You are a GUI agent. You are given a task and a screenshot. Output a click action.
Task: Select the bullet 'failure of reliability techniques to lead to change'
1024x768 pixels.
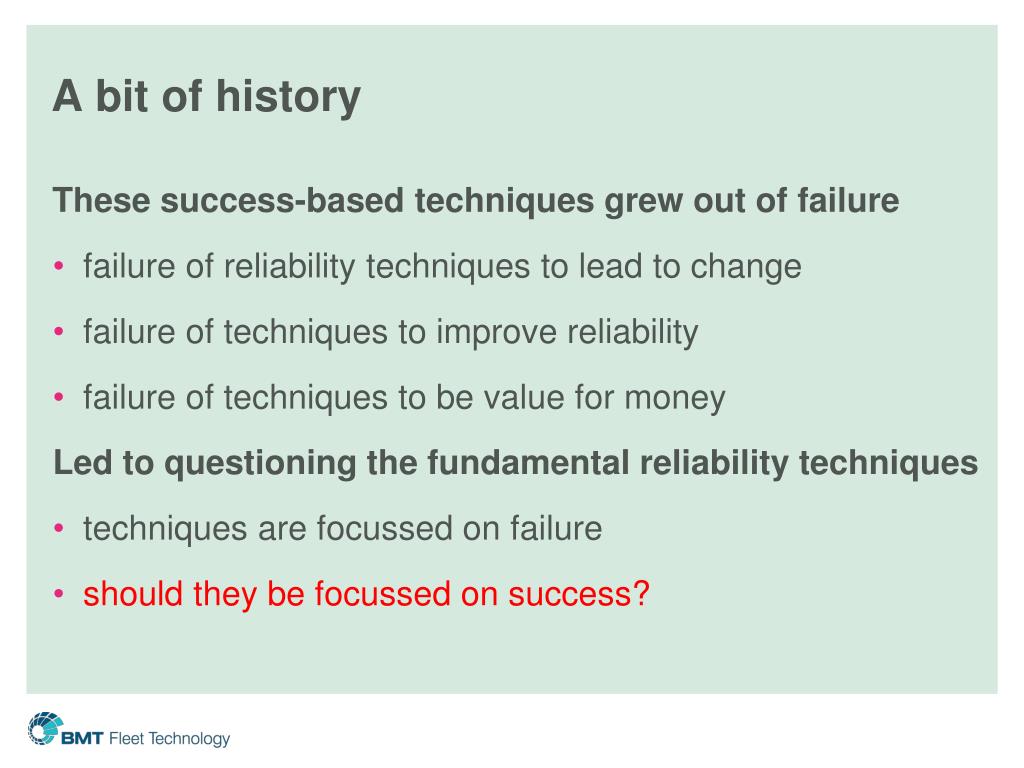[x=442, y=266]
